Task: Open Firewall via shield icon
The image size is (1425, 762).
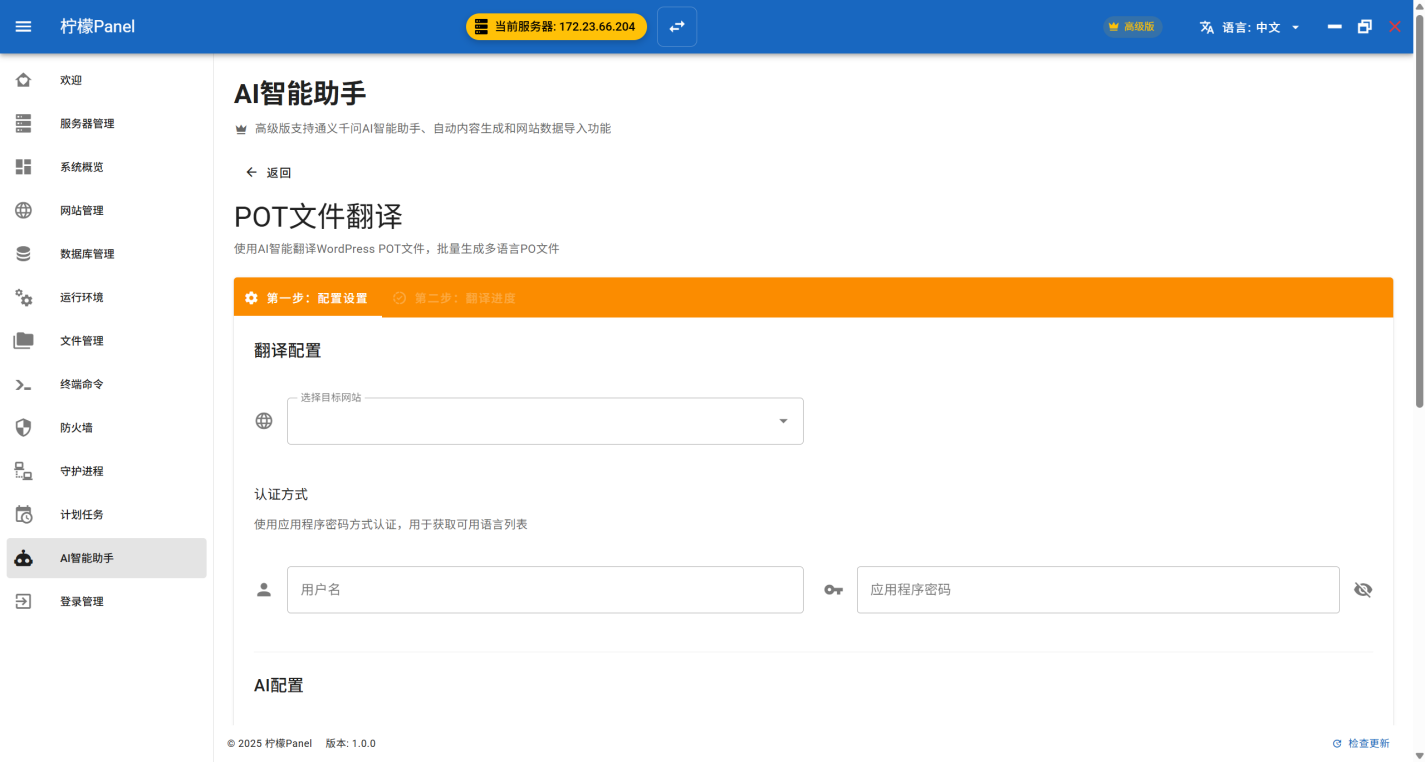Action: [x=24, y=428]
